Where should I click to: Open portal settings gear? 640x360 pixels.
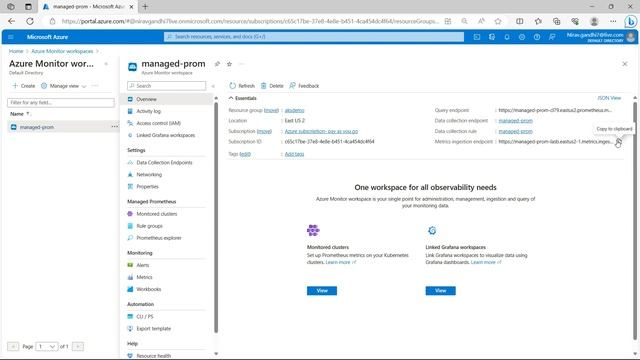[x=522, y=37]
